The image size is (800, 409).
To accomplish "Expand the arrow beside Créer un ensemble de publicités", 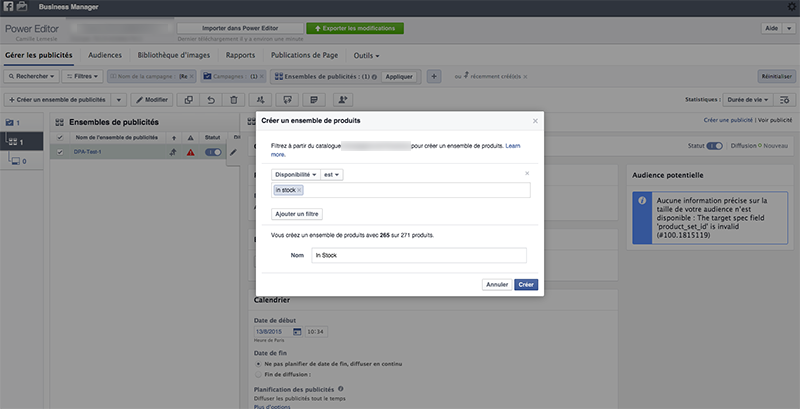I will [118, 100].
